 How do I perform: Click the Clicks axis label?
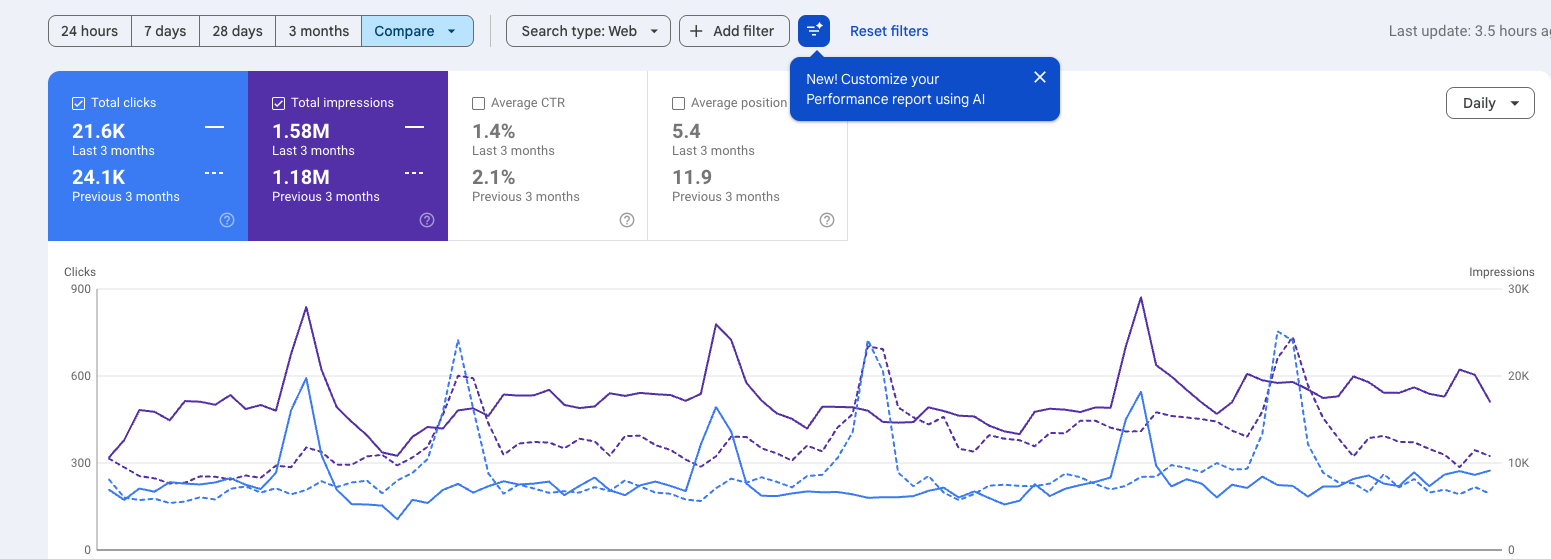(x=80, y=272)
